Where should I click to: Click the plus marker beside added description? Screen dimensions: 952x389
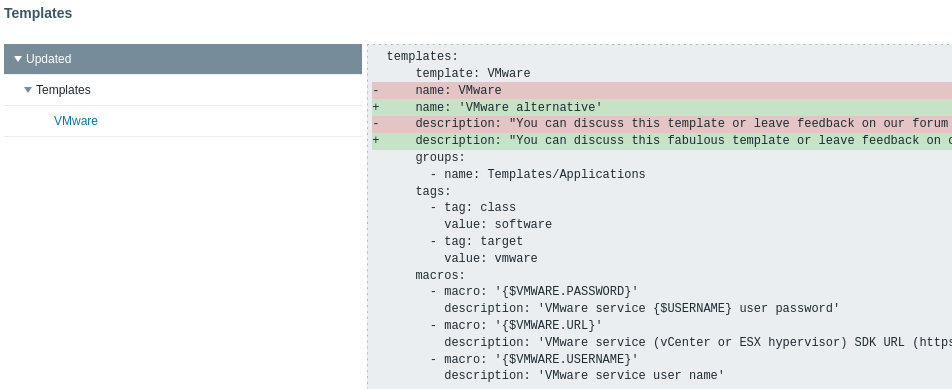pos(376,141)
